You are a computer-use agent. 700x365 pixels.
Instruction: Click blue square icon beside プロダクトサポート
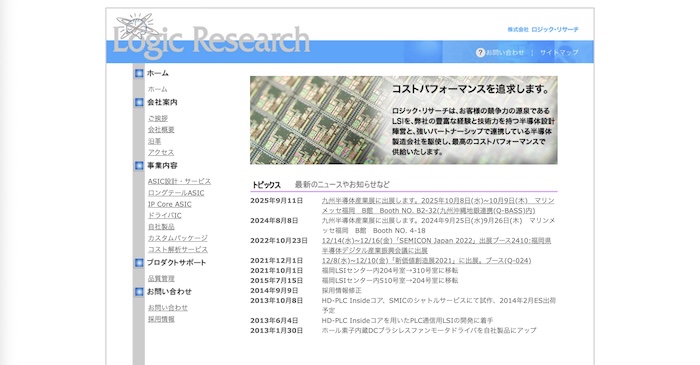139,263
